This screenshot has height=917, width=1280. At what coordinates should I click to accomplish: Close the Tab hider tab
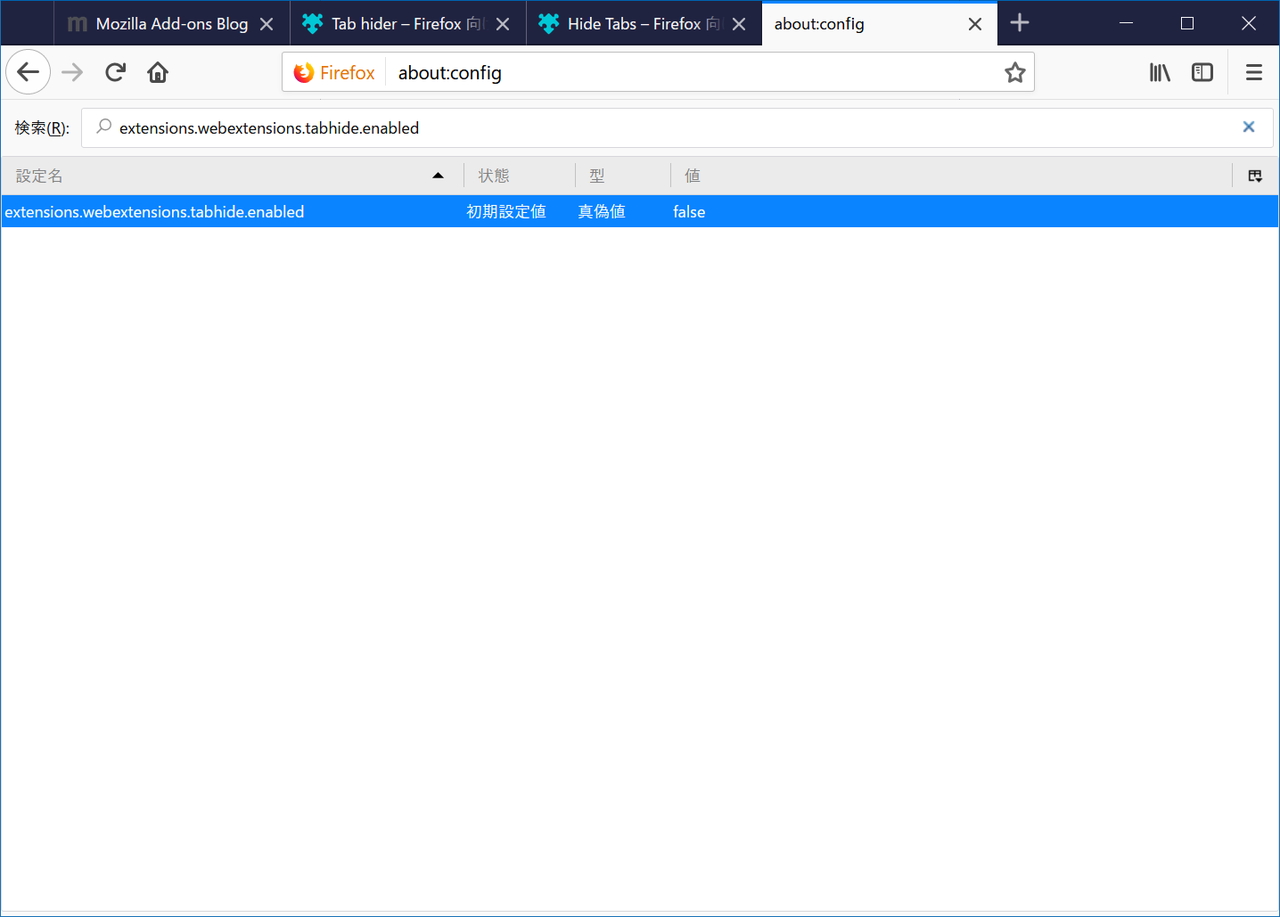click(502, 22)
